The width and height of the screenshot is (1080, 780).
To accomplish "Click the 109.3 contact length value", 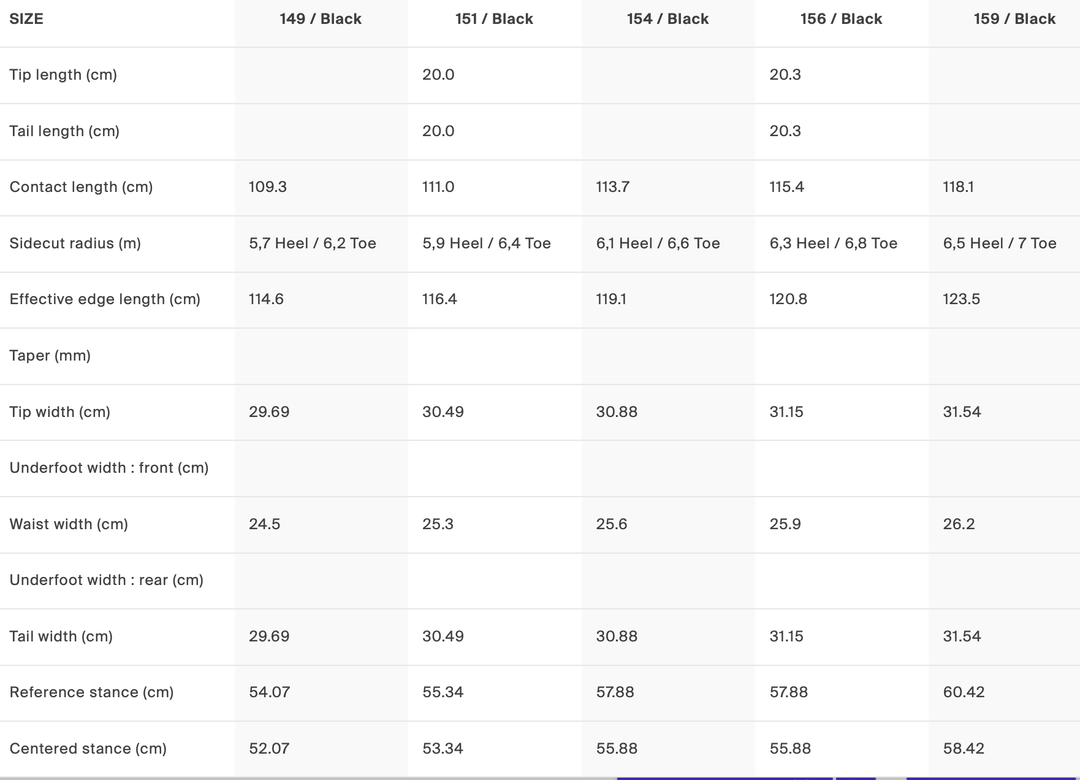I will 268,187.
